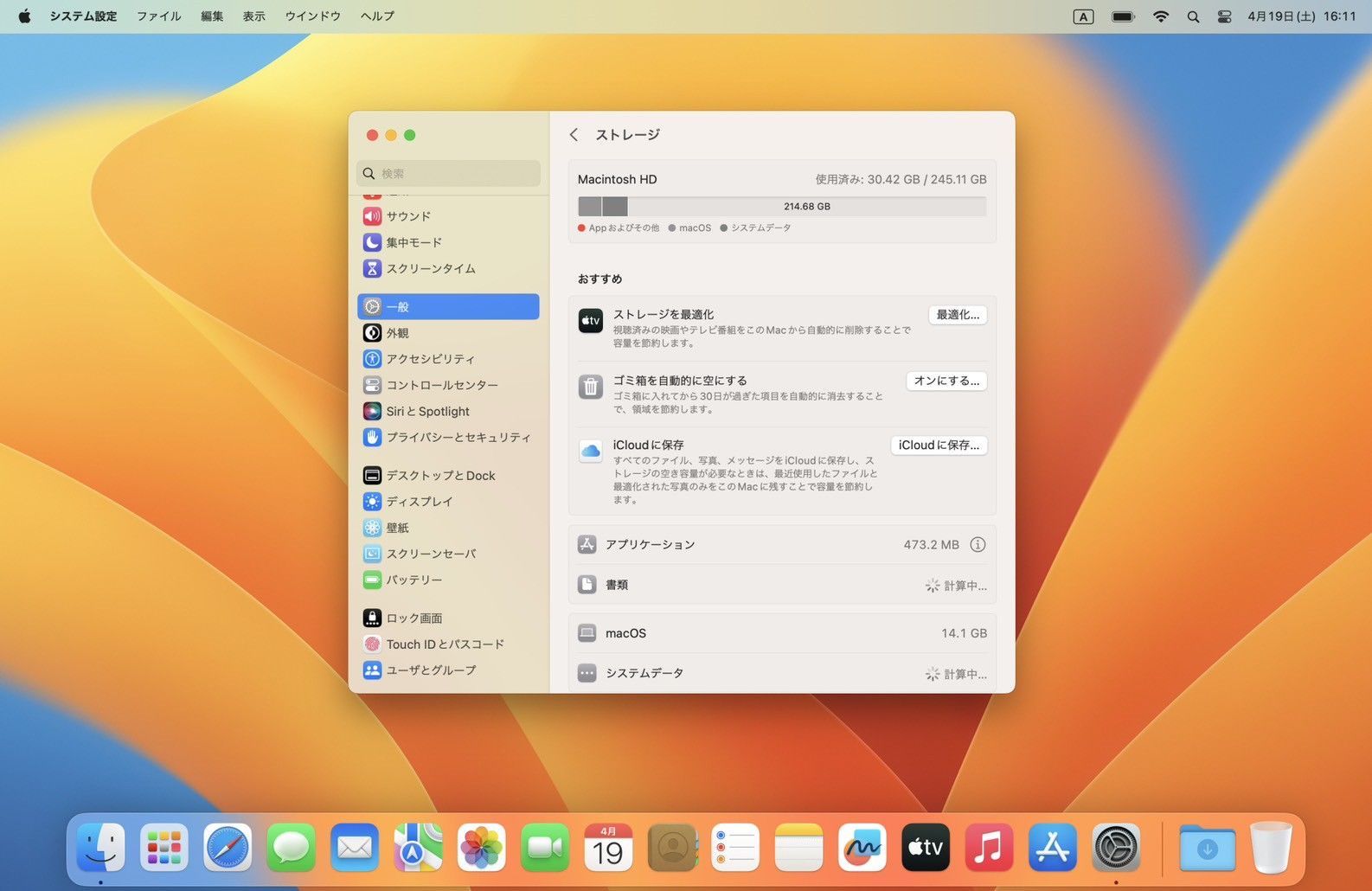The width and height of the screenshot is (1372, 891).
Task: Launch Safari from the Dock
Action: pos(228,847)
